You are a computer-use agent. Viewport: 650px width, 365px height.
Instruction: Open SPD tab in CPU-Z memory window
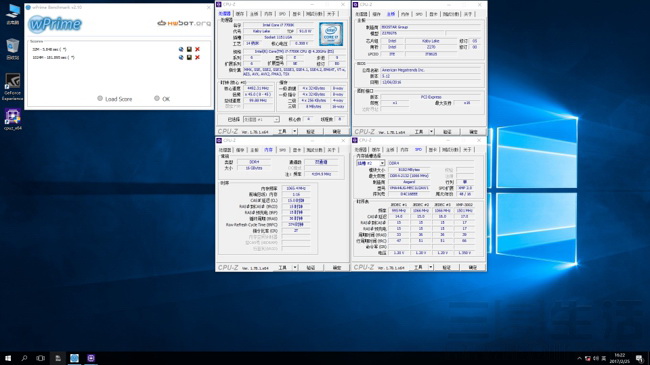tap(282, 150)
